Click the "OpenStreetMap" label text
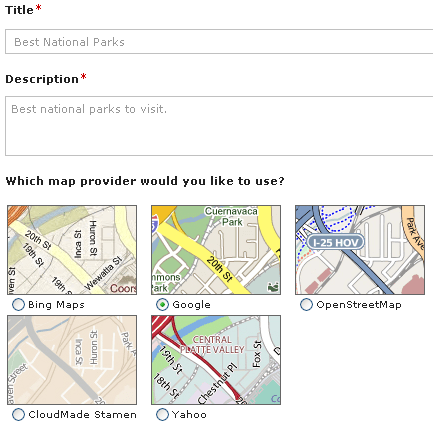Image resolution: width=433 pixels, height=427 pixels. click(x=359, y=305)
